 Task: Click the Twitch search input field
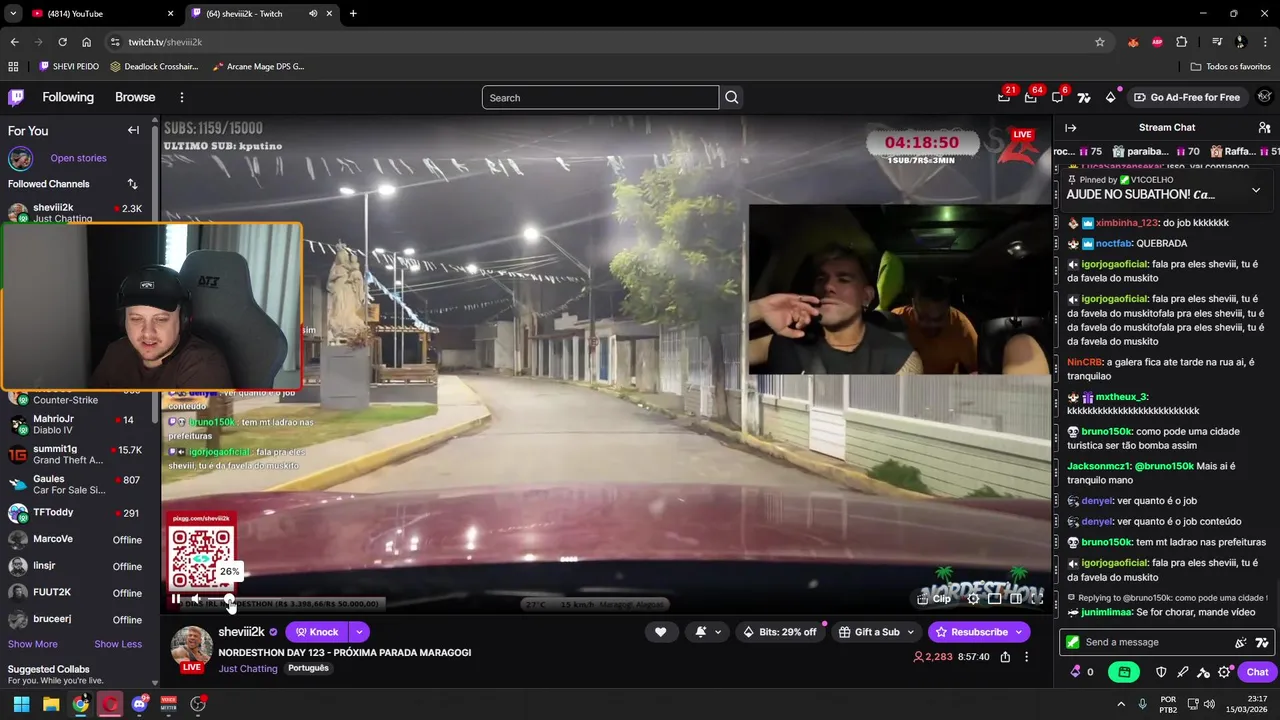click(600, 97)
